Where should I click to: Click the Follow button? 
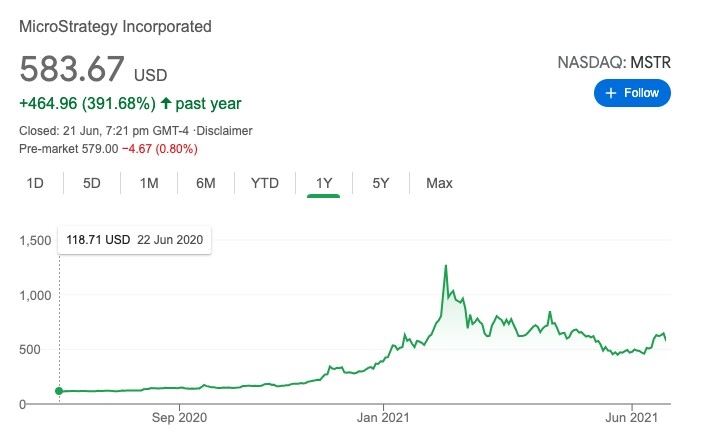(x=632, y=93)
